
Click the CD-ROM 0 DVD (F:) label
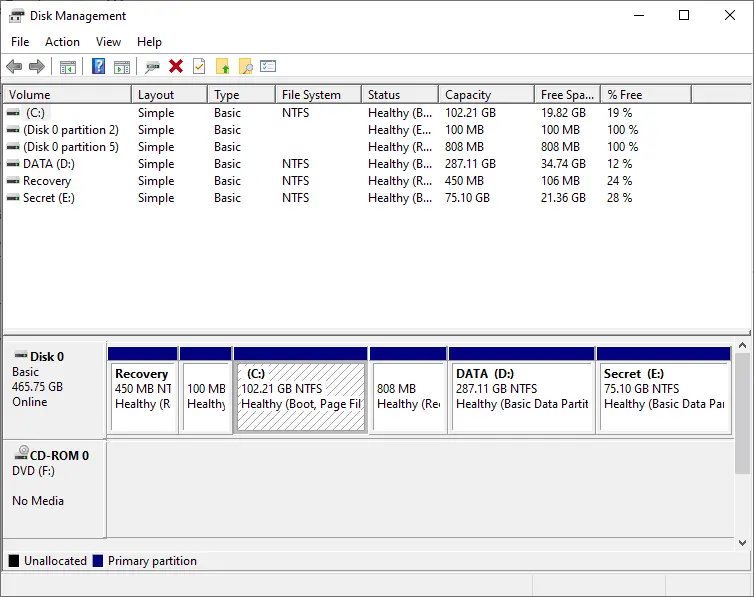(54, 488)
